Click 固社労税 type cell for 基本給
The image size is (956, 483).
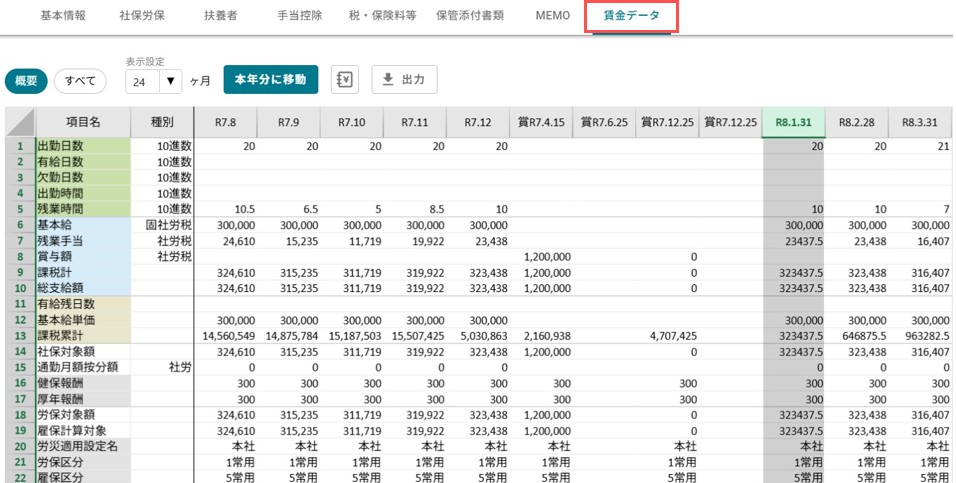162,225
